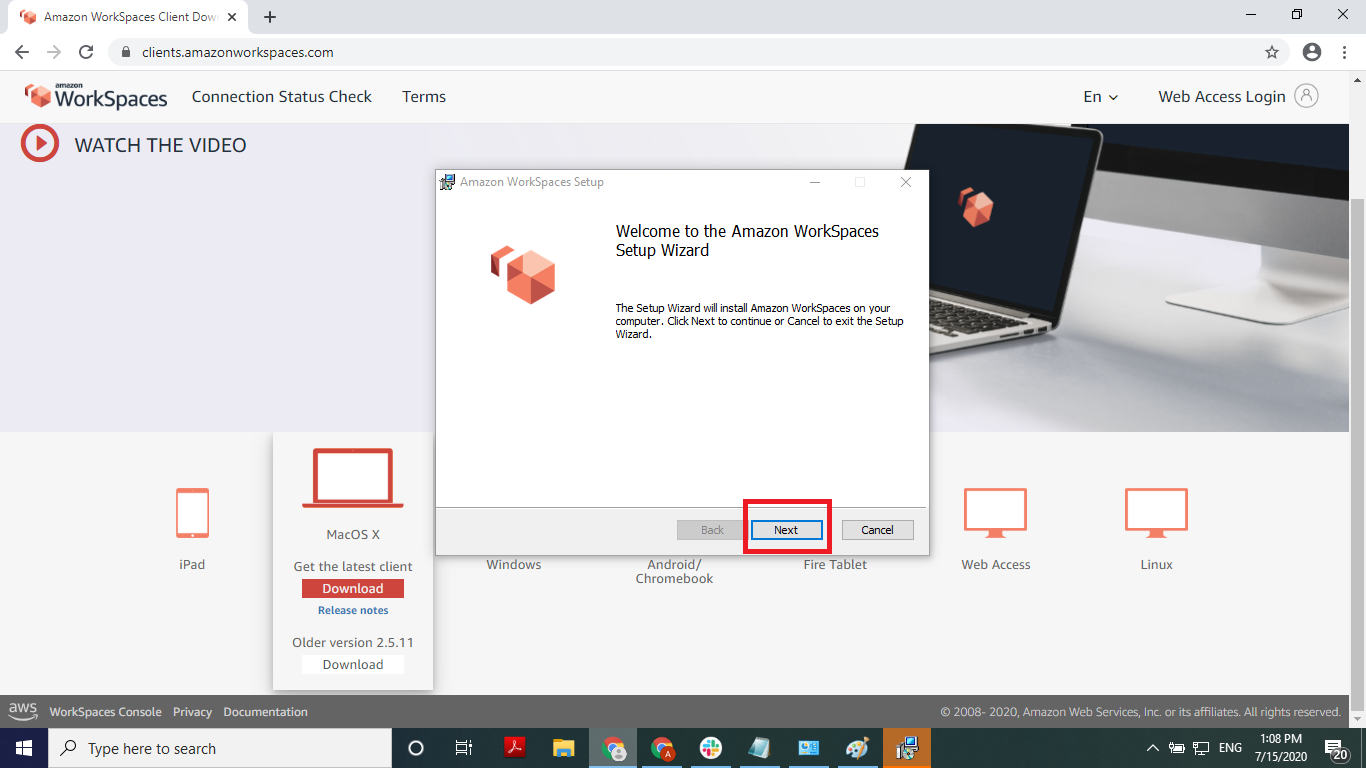Open WorkSpaces Console footer link
The image size is (1366, 768).
click(105, 712)
